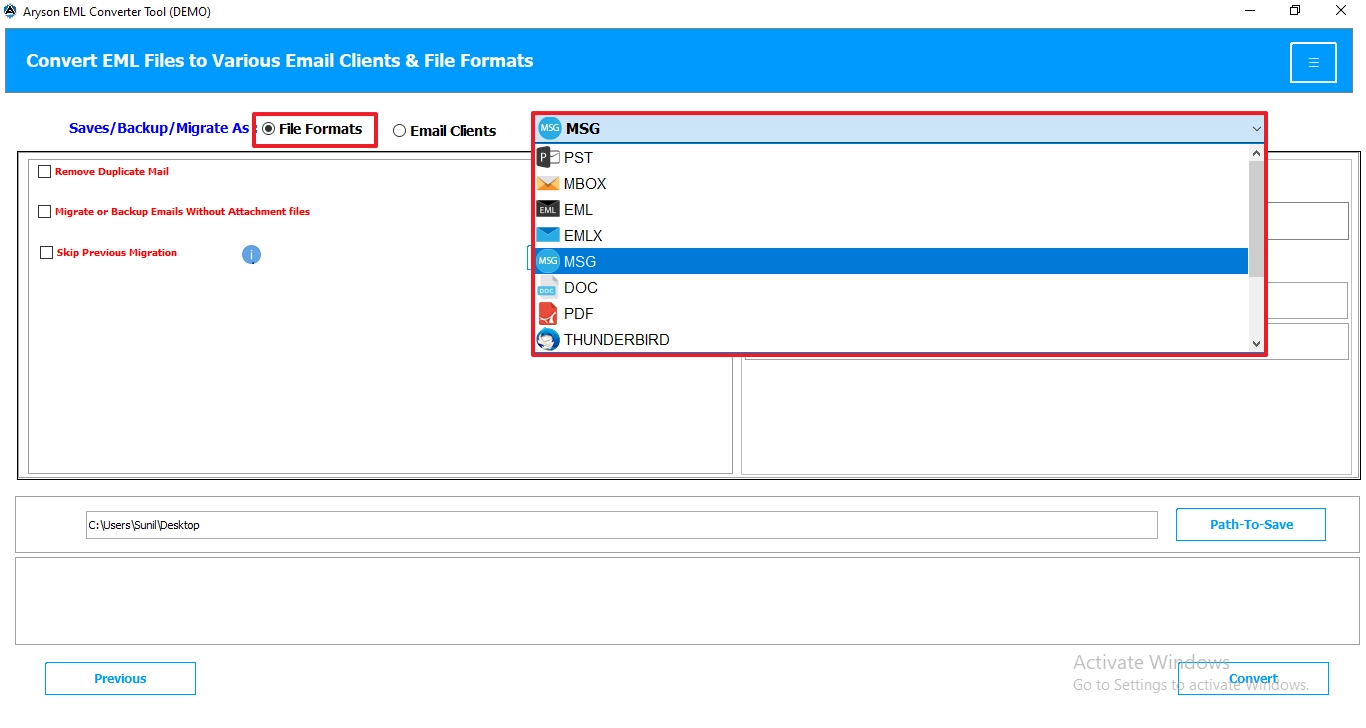Choose MBOX from the format list
Viewport: 1366px width, 728px height.
point(892,183)
